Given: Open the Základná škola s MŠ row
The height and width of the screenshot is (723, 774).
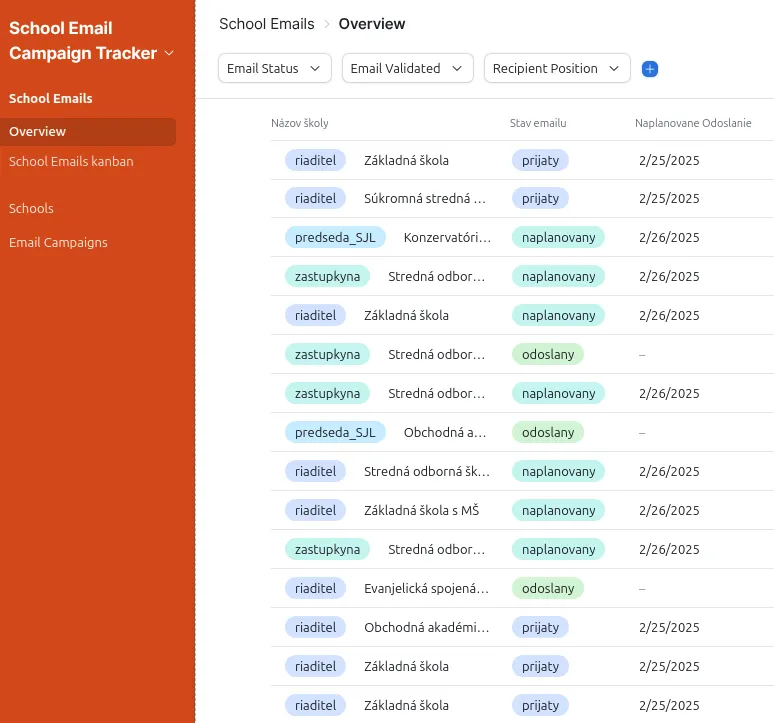Looking at the screenshot, I should [421, 511].
